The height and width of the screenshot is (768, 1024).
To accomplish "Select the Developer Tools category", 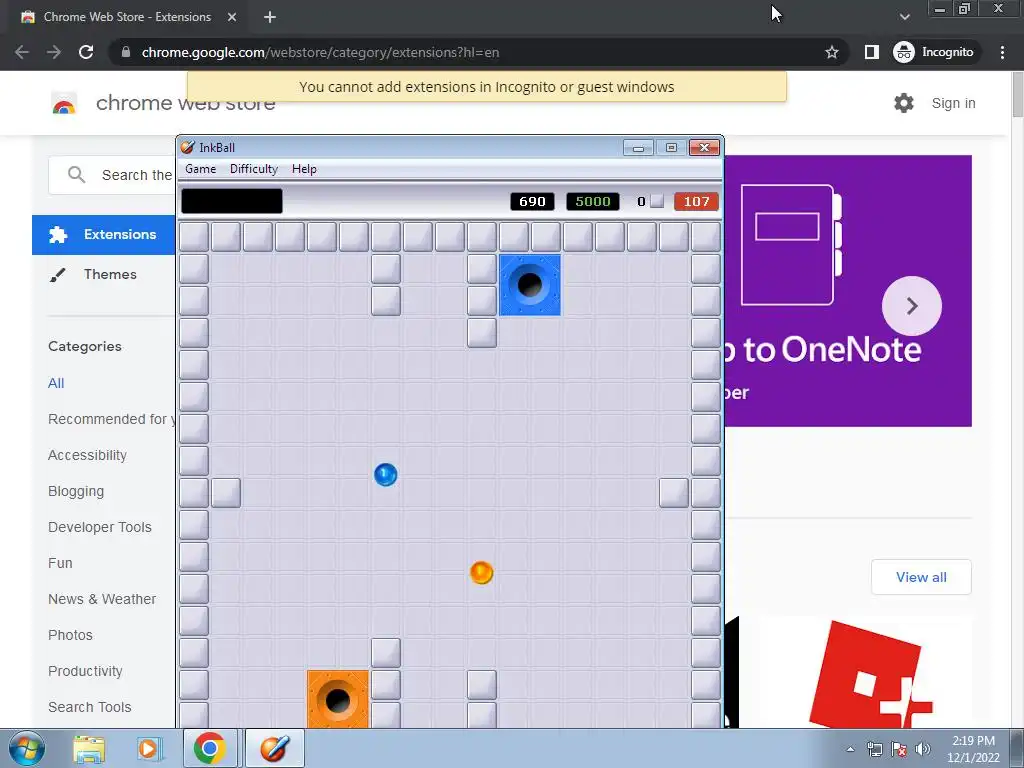I will point(100,527).
